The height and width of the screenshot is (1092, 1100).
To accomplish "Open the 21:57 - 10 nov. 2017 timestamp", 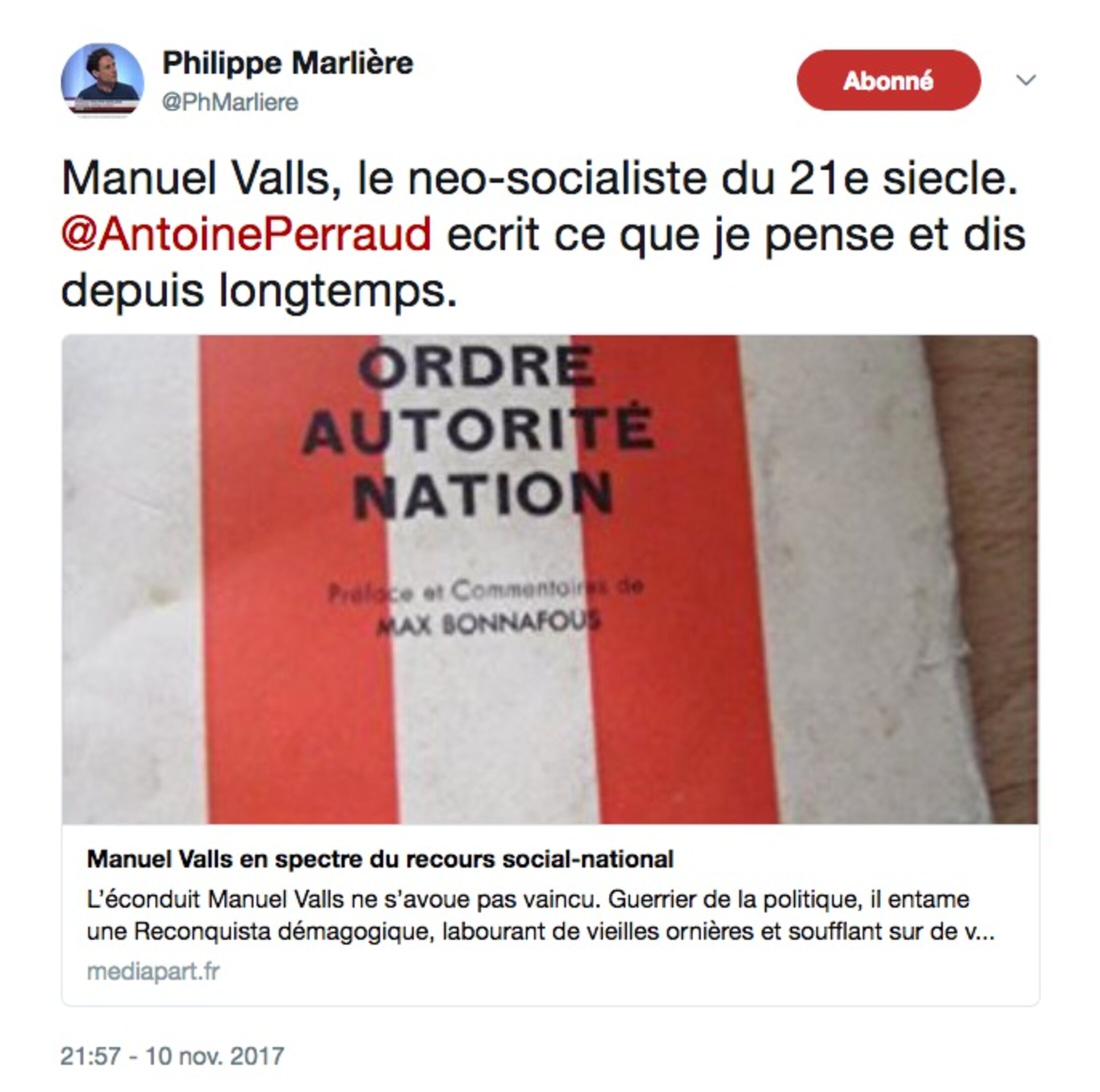I will point(172,1056).
